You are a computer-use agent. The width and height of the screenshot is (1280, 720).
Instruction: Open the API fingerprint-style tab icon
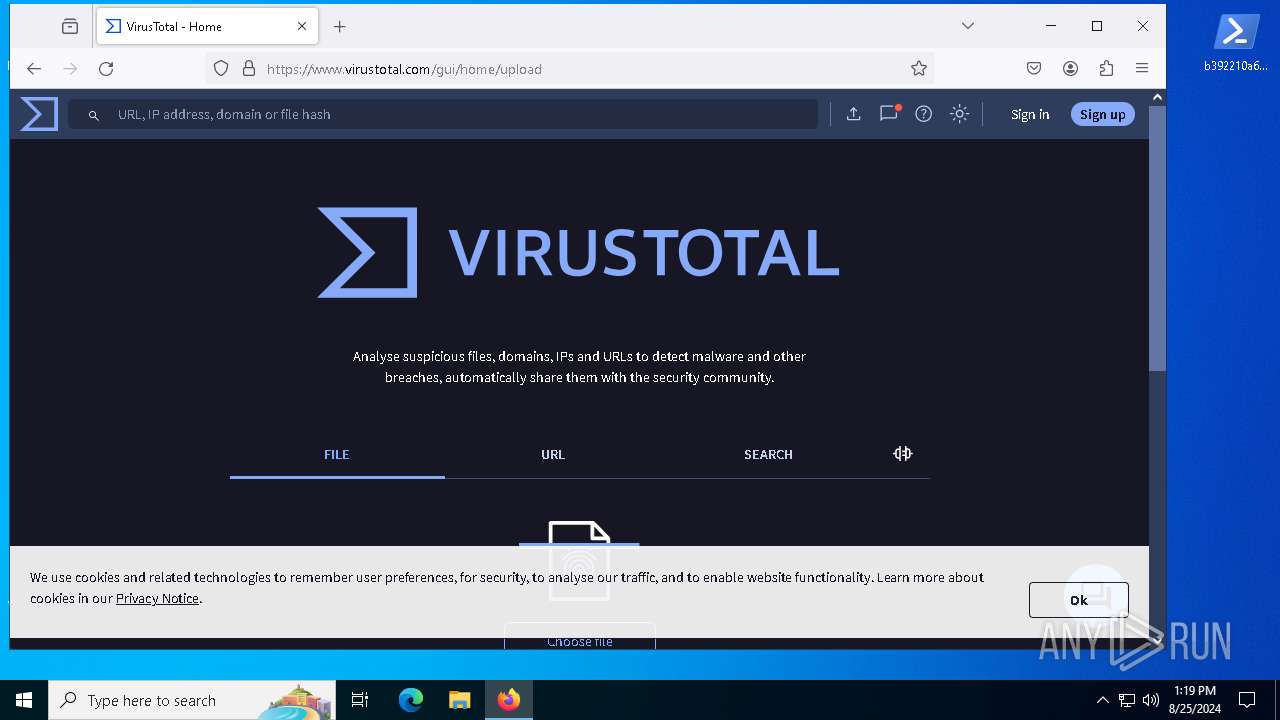902,454
